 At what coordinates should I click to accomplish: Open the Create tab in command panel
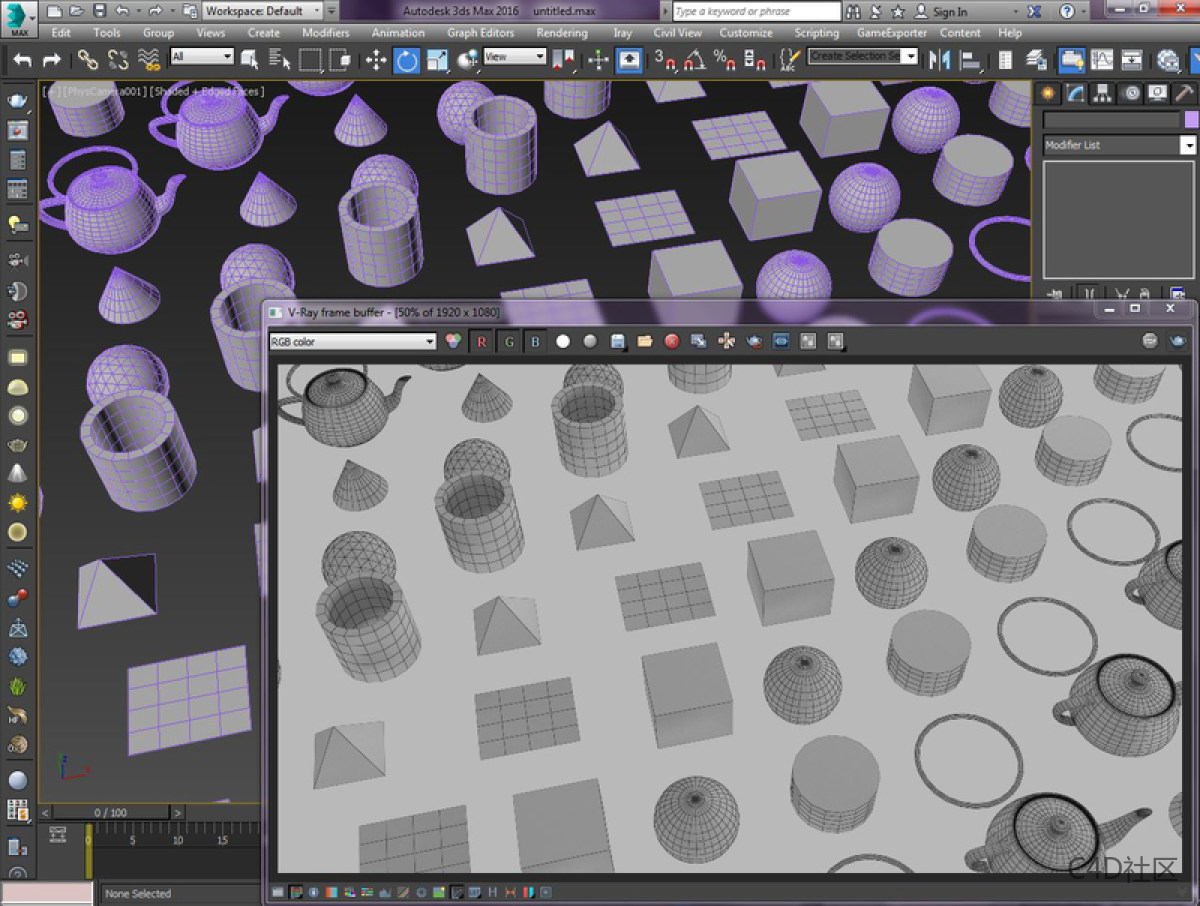(x=1049, y=94)
